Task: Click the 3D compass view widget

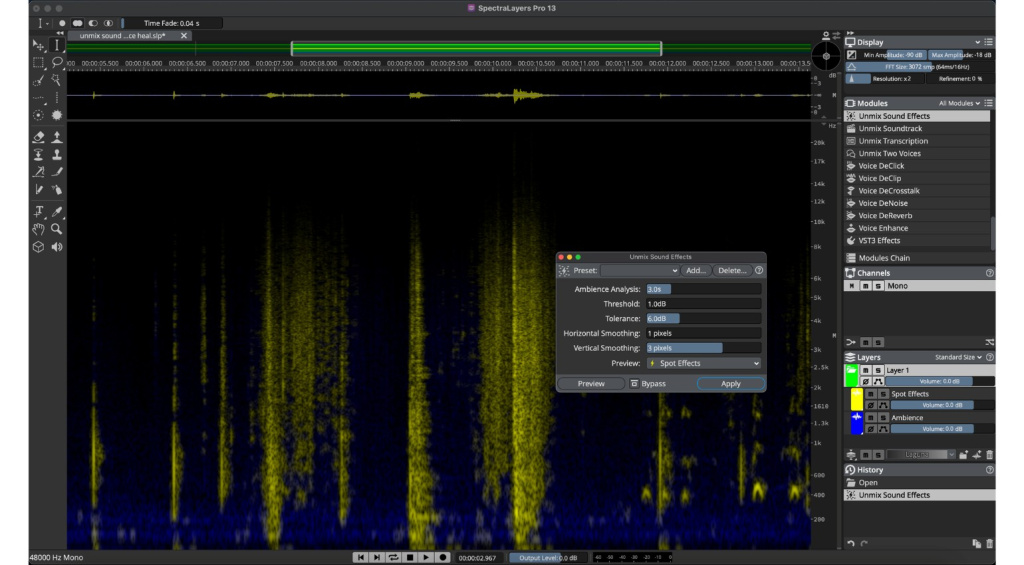Action: 826,57
